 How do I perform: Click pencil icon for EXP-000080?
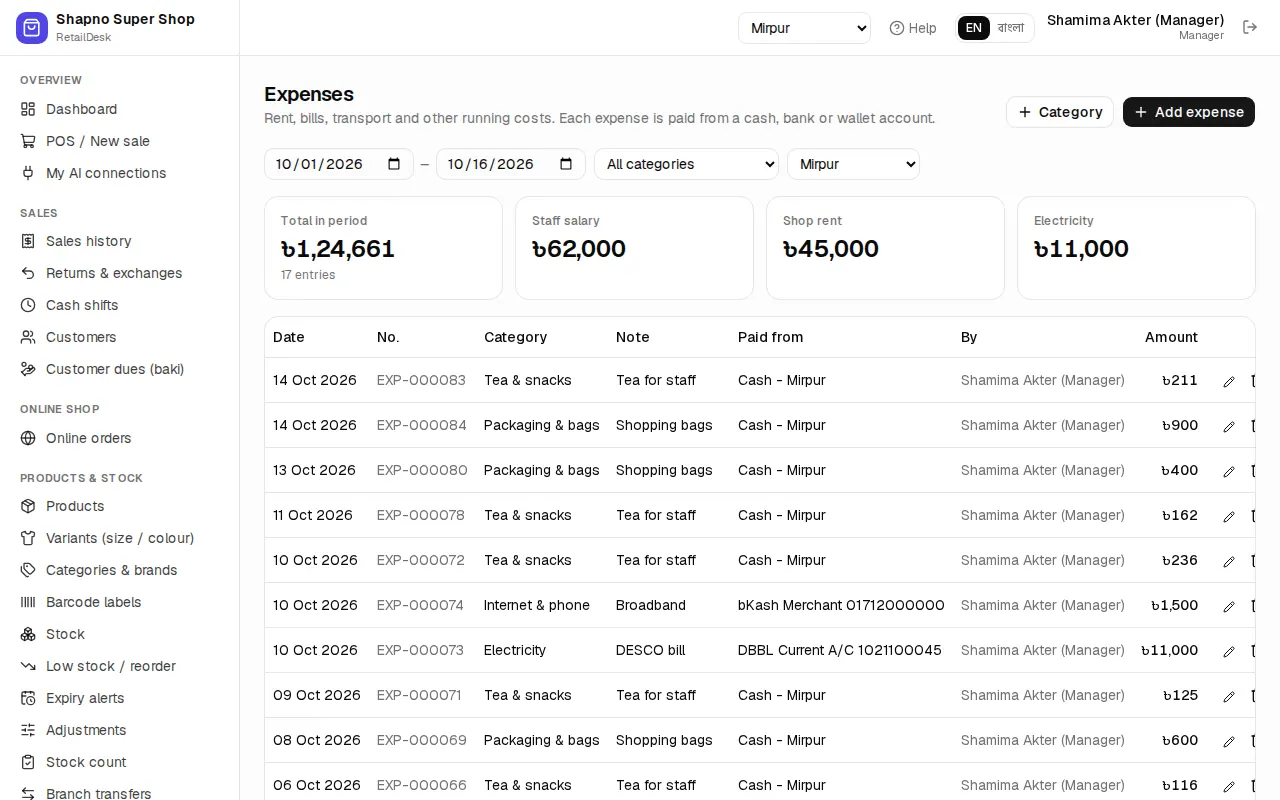point(1229,471)
